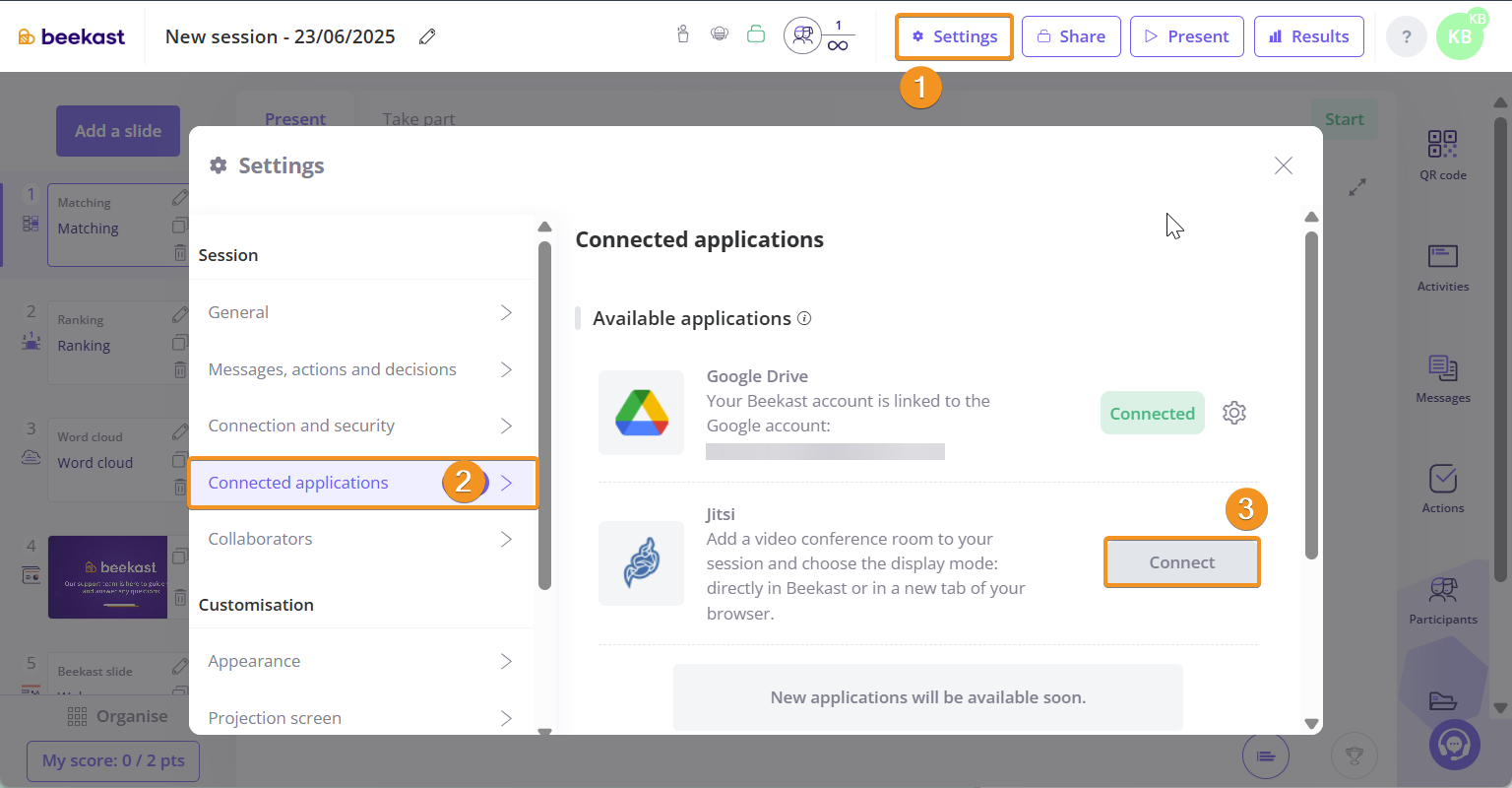Click the Settings button in the header
This screenshot has height=788, width=1512.
(x=954, y=36)
